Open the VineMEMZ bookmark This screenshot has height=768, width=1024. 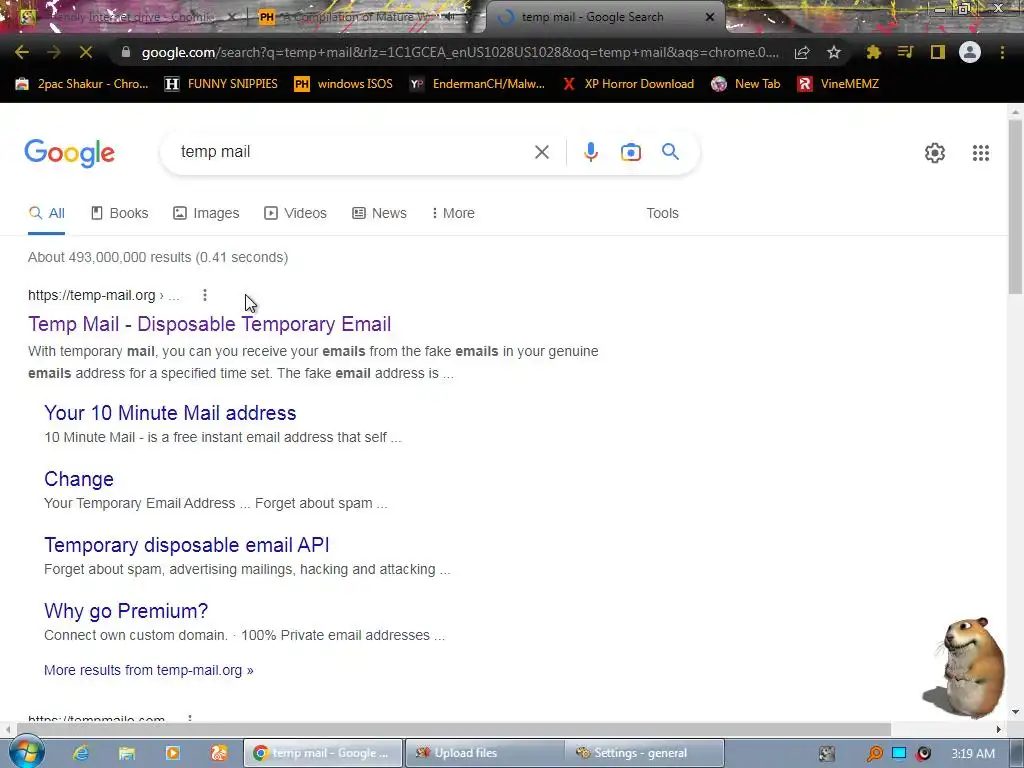click(x=838, y=84)
